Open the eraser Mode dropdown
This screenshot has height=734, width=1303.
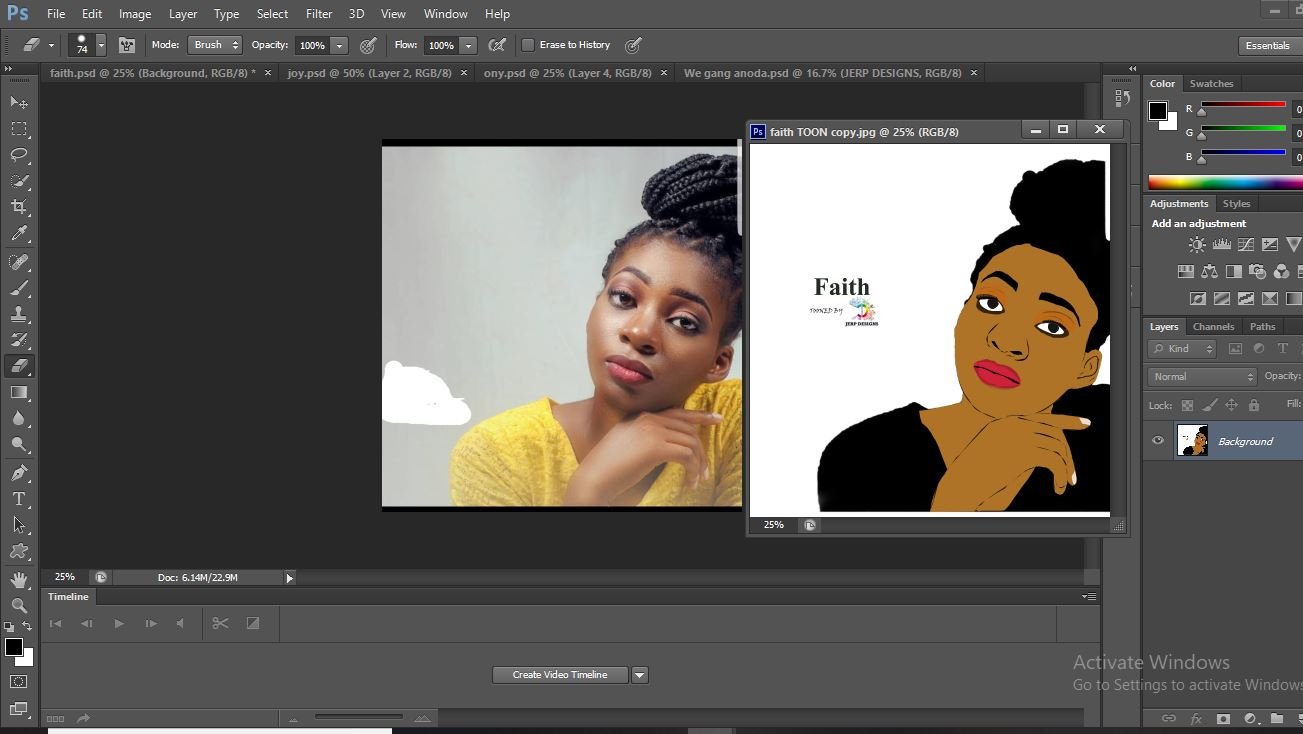pos(215,45)
